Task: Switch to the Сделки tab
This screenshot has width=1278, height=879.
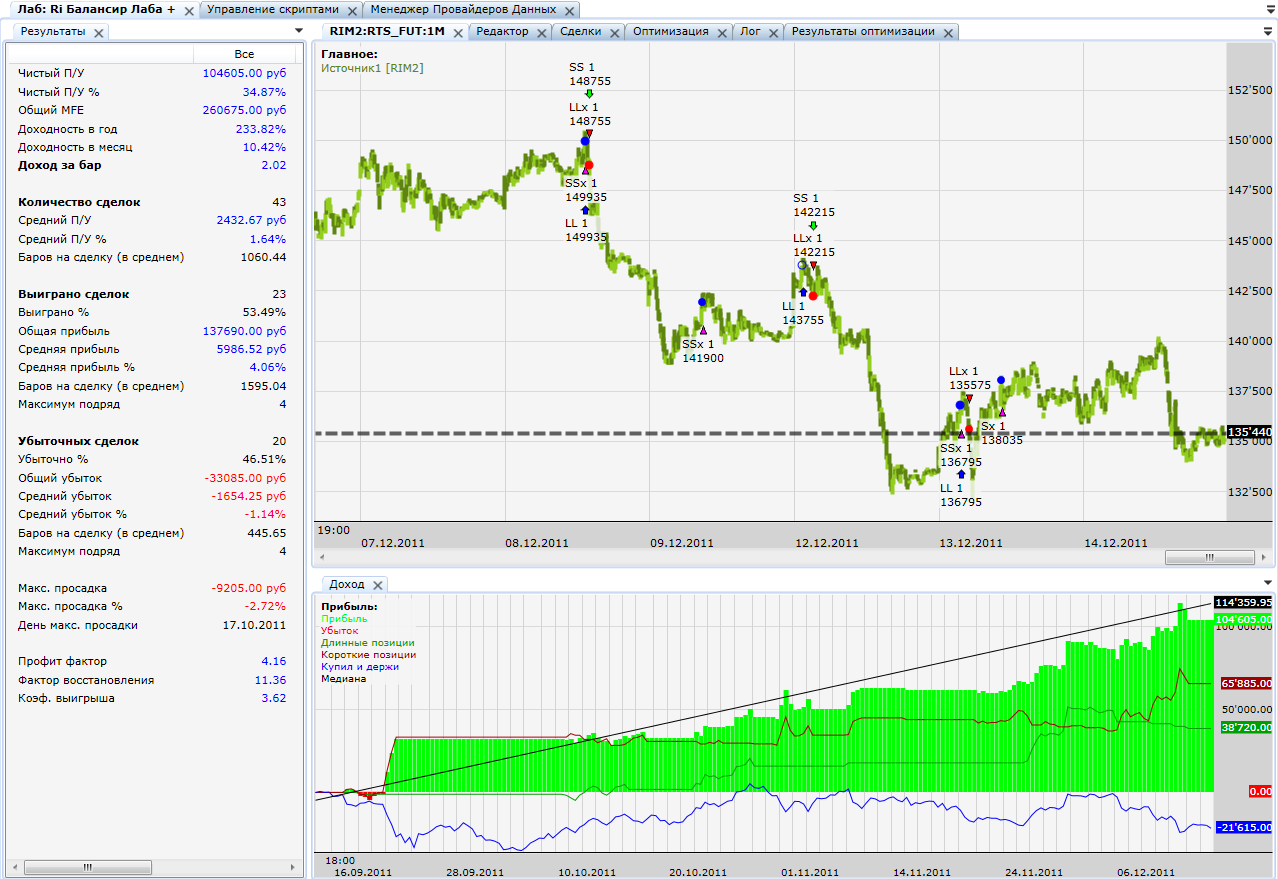Action: tap(580, 31)
